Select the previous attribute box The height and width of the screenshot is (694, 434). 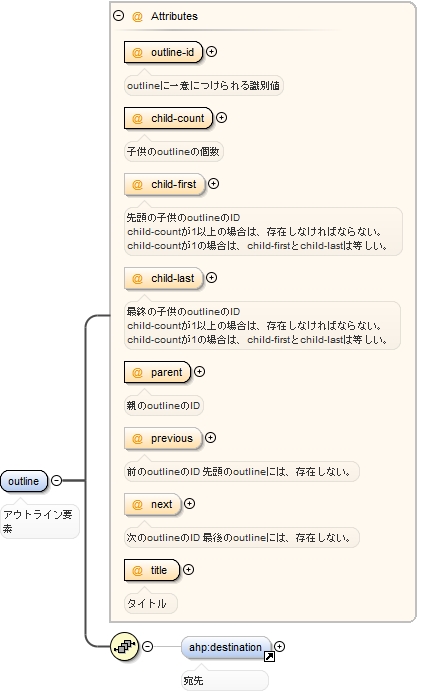coord(163,438)
